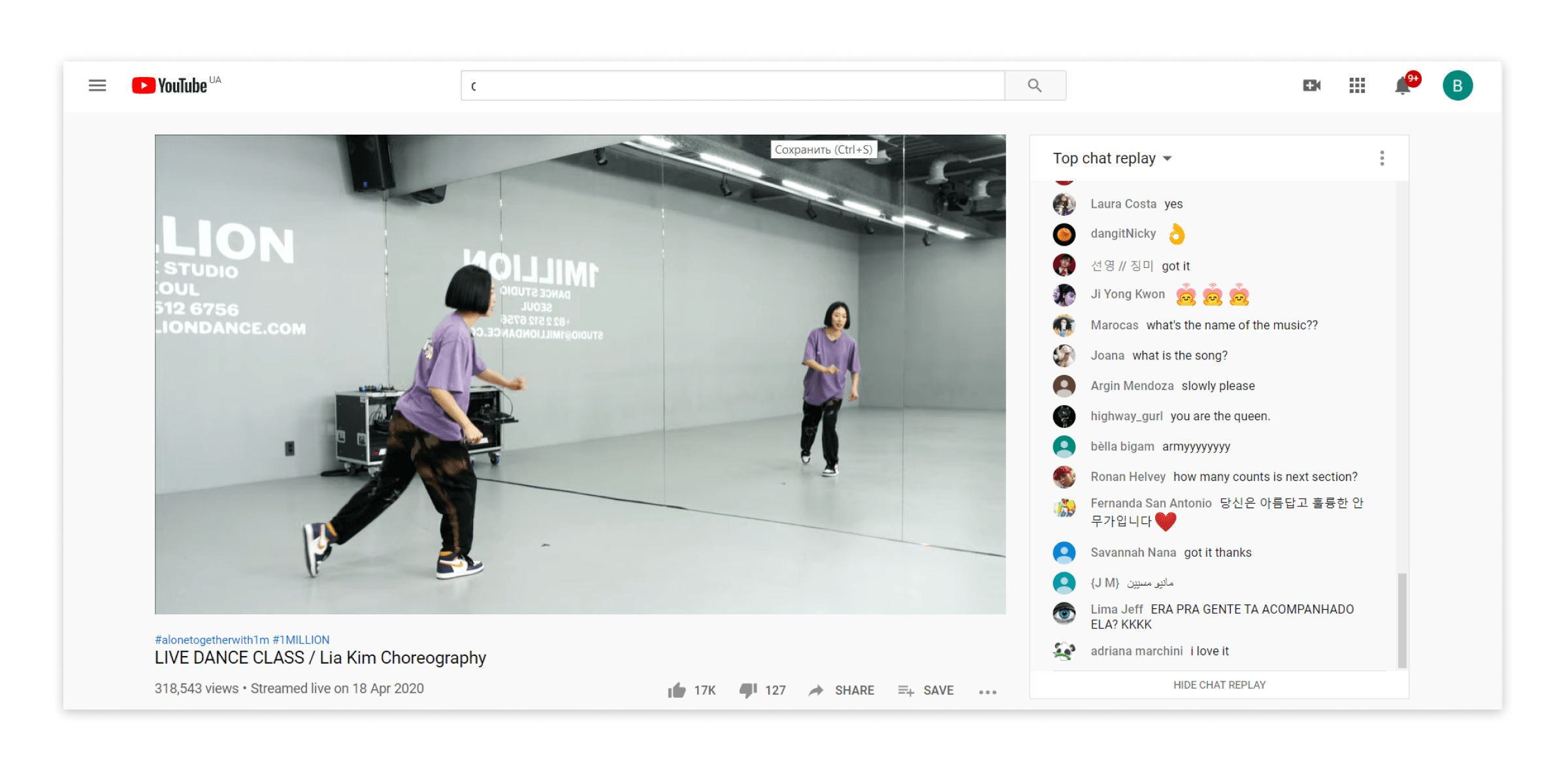Click the #1MILLION hashtag link
1568x771 pixels.
click(x=301, y=639)
